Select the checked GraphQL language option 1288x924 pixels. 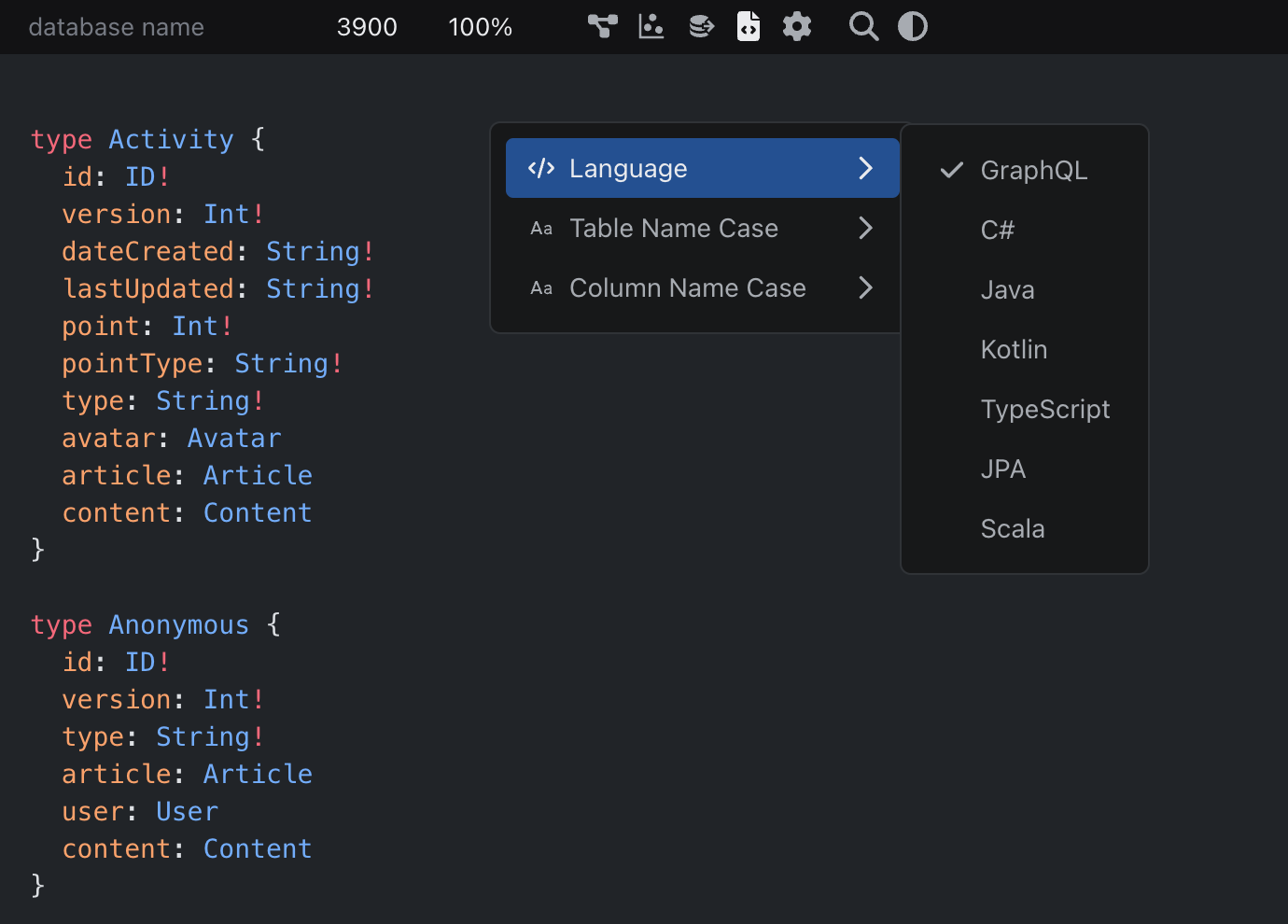[1033, 171]
